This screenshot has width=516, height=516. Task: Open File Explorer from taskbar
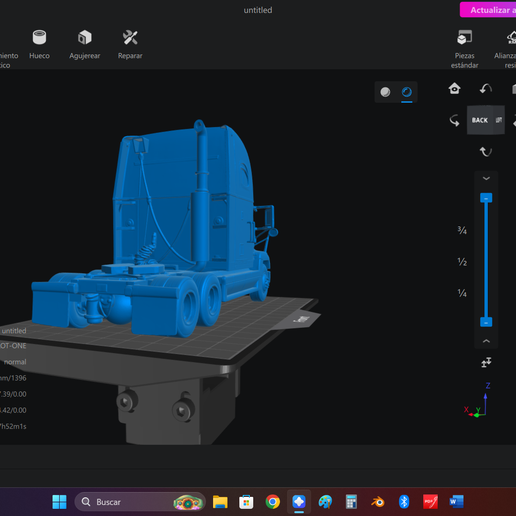click(220, 502)
